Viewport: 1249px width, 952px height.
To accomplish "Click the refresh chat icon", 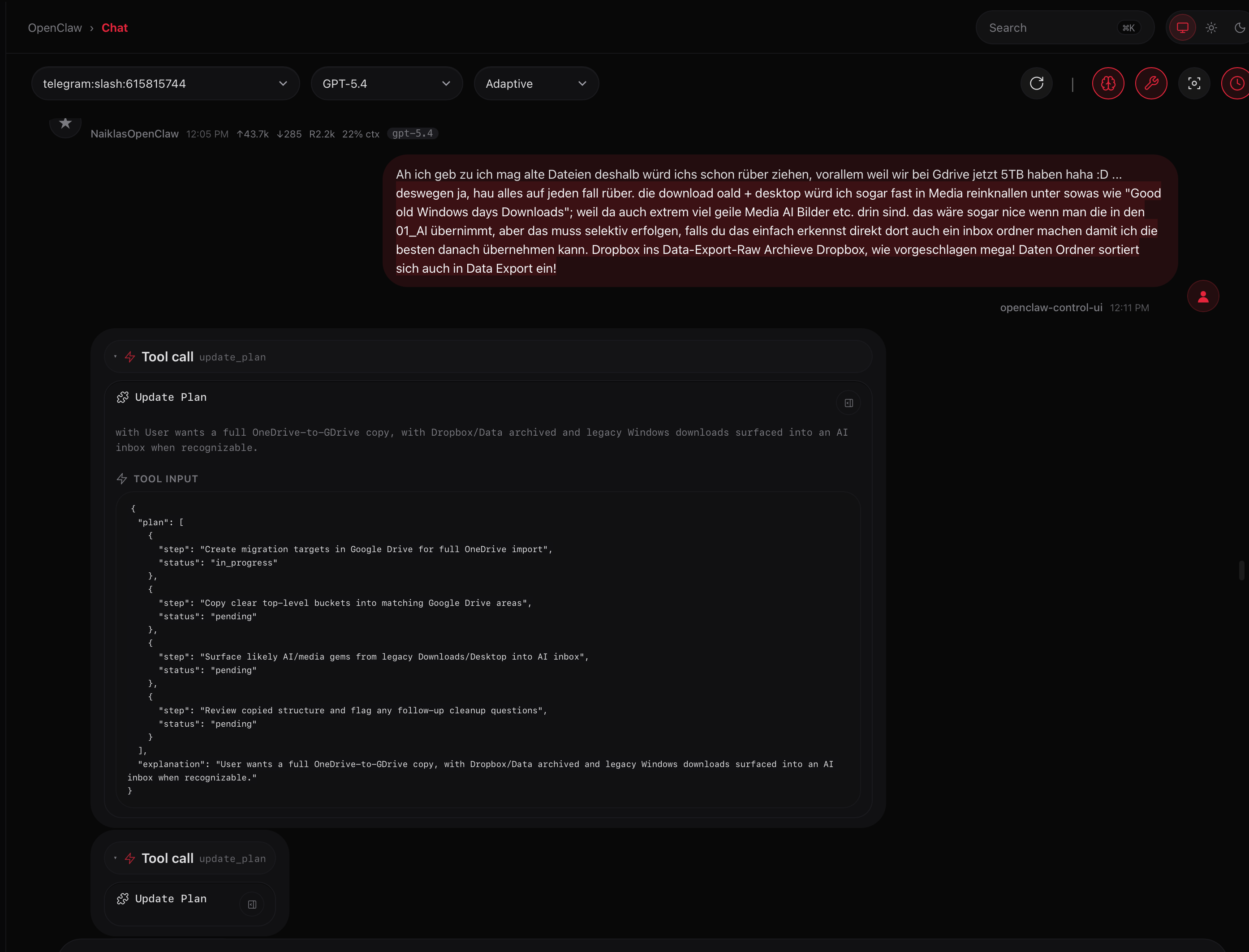I will [x=1036, y=83].
